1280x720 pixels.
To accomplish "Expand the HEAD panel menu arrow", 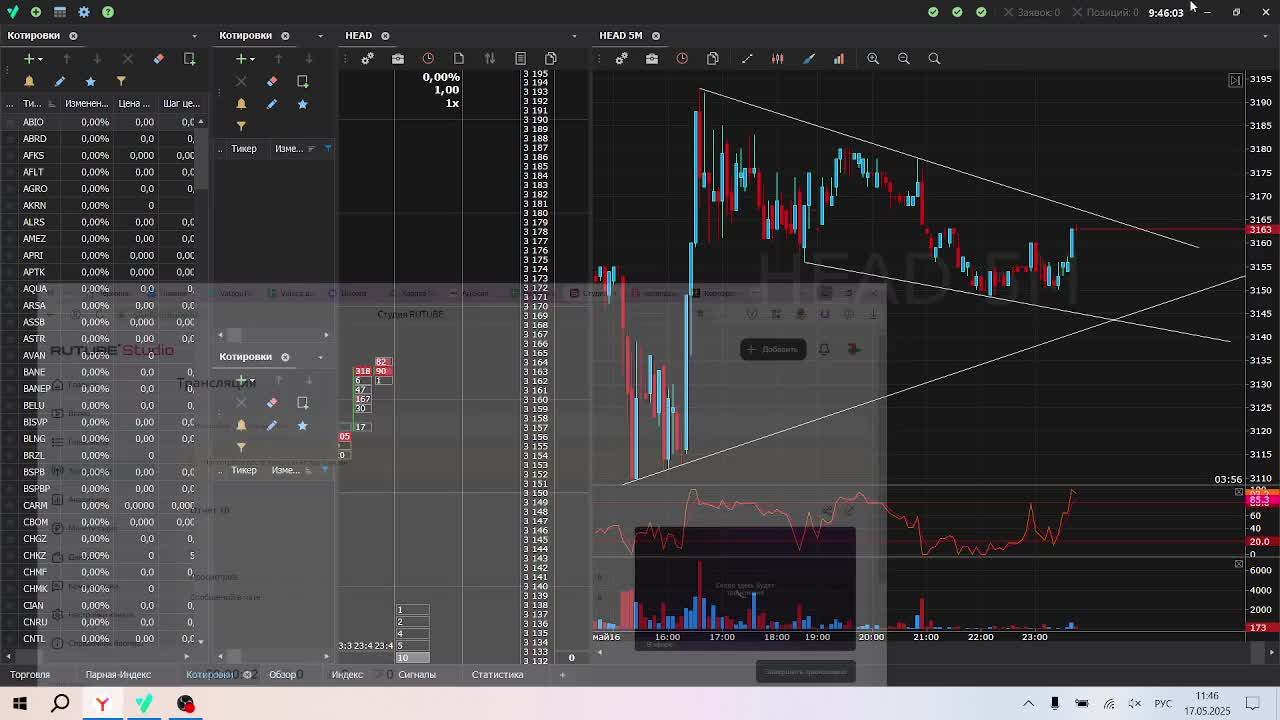I will 574,36.
